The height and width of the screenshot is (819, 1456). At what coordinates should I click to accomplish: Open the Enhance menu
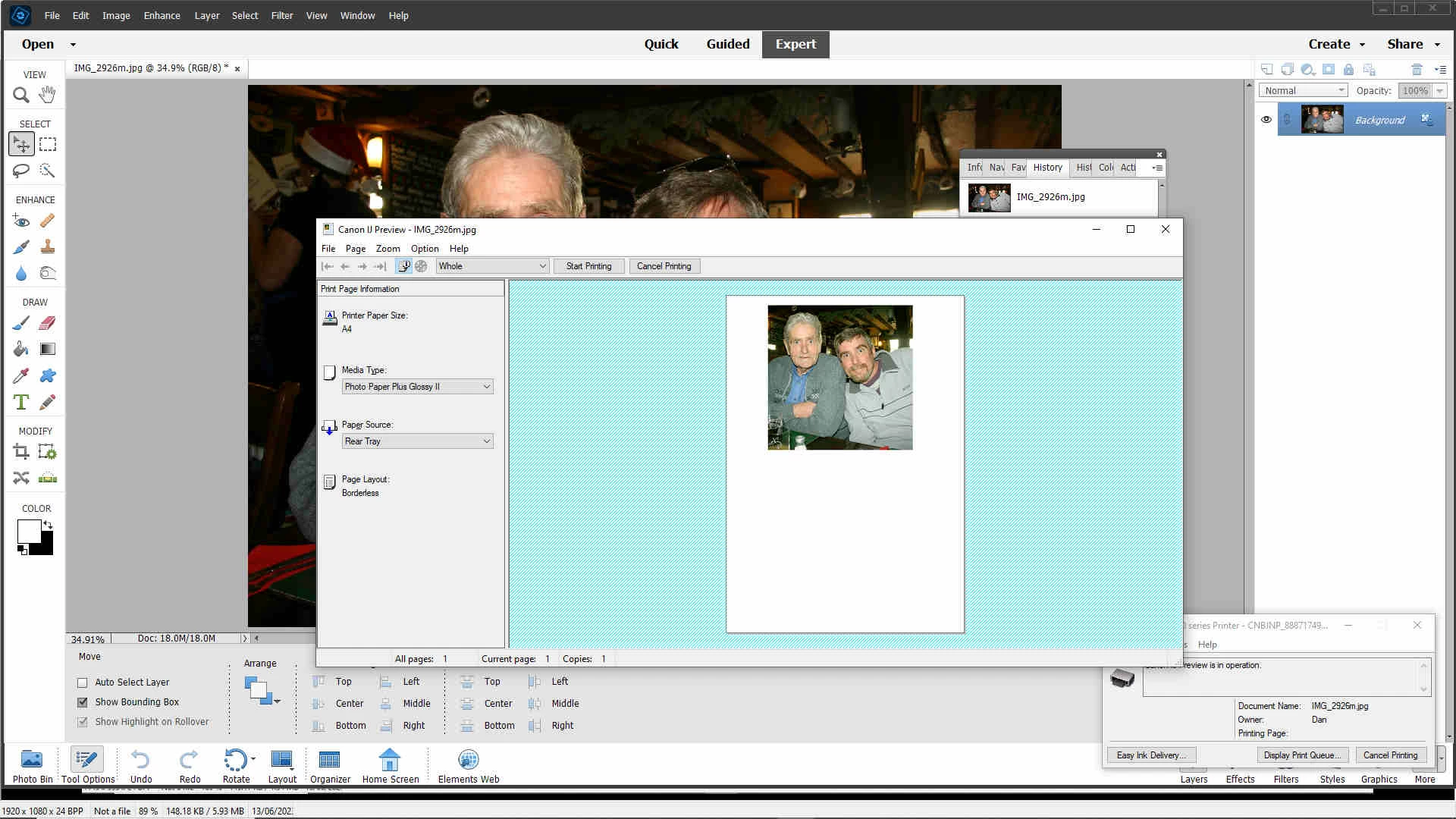[162, 15]
